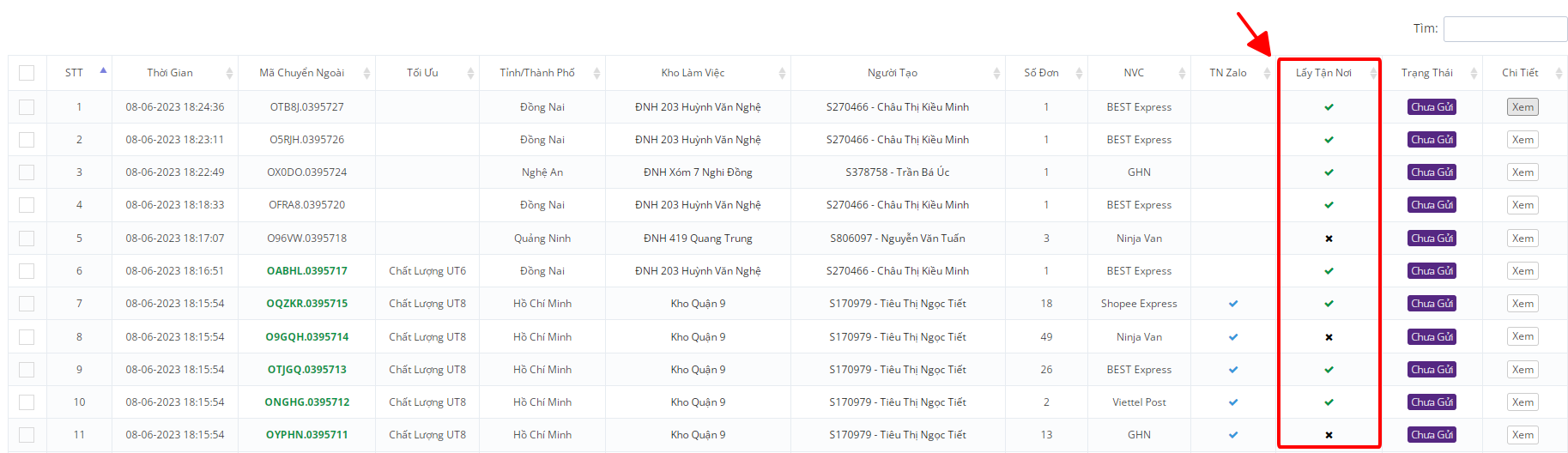Click the black X icon in row 8

(1329, 337)
